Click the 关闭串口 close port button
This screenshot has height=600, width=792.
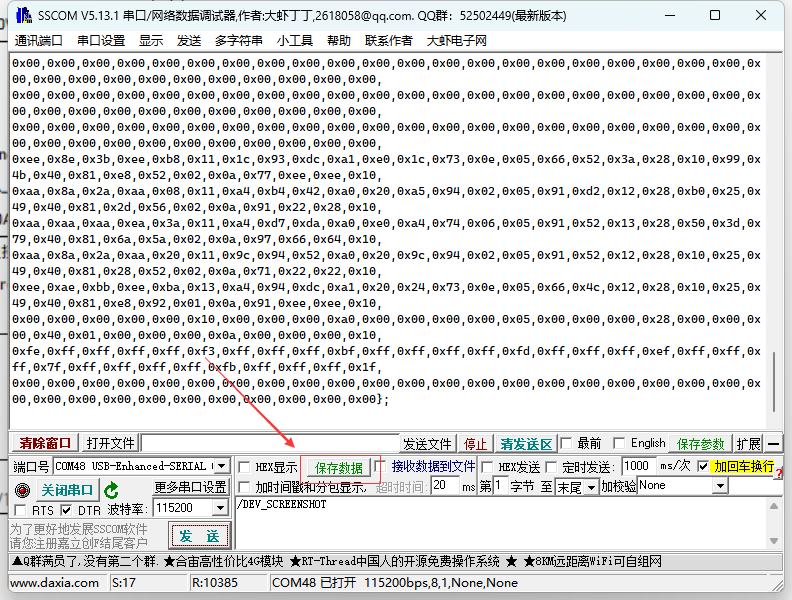(x=67, y=490)
